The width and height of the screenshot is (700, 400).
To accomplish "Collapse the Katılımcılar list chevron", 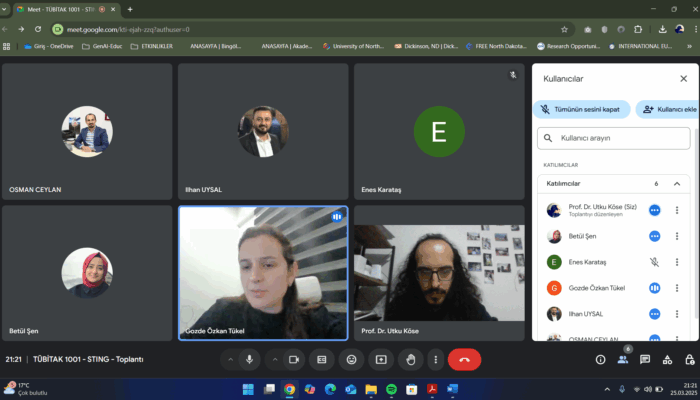I will point(676,184).
